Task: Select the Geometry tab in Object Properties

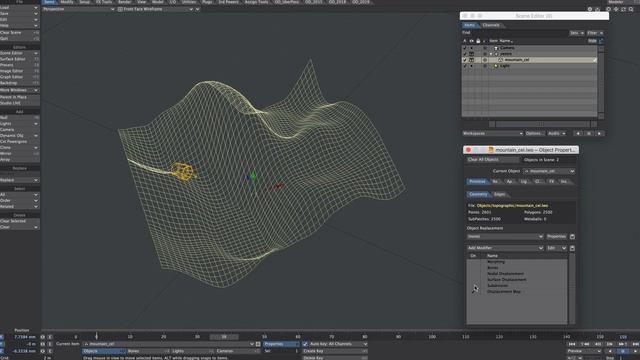Action: 478,194
